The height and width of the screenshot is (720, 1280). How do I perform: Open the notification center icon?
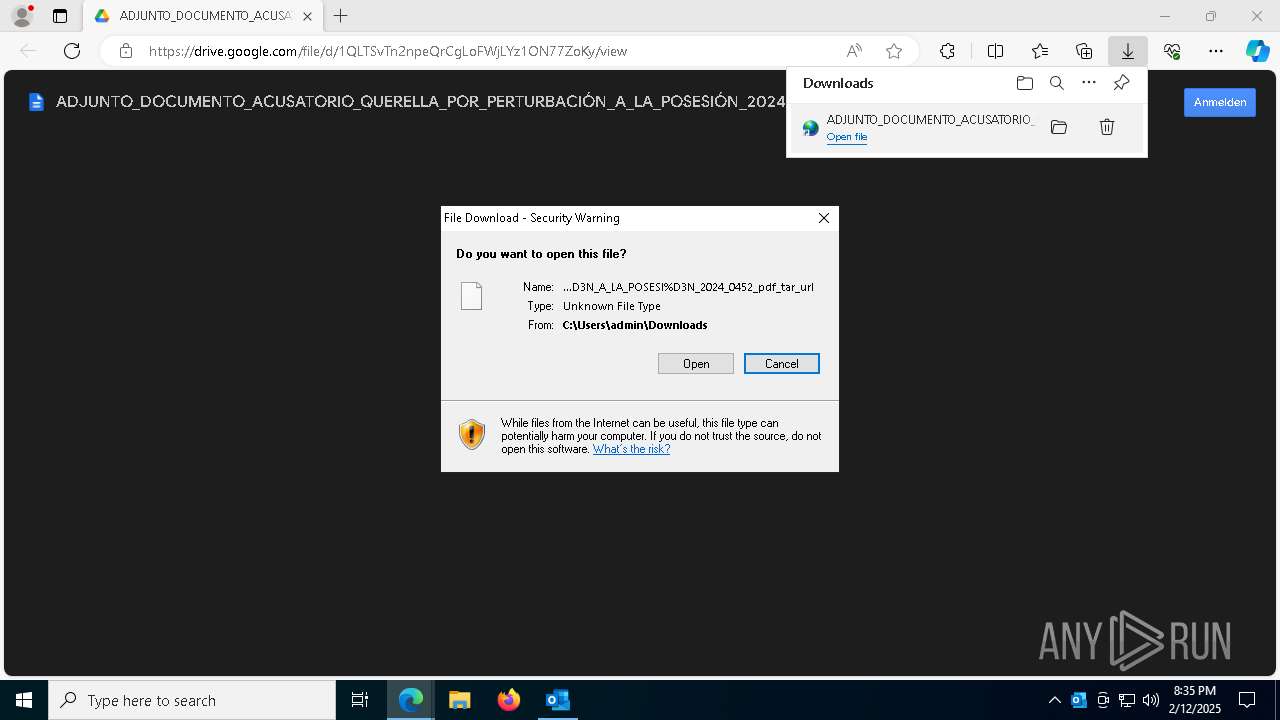click(1247, 700)
